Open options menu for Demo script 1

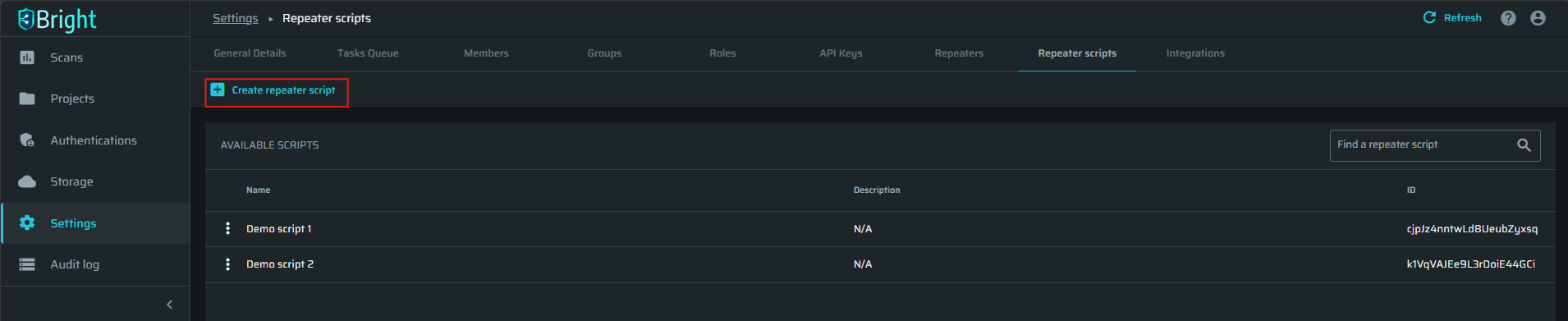[227, 228]
